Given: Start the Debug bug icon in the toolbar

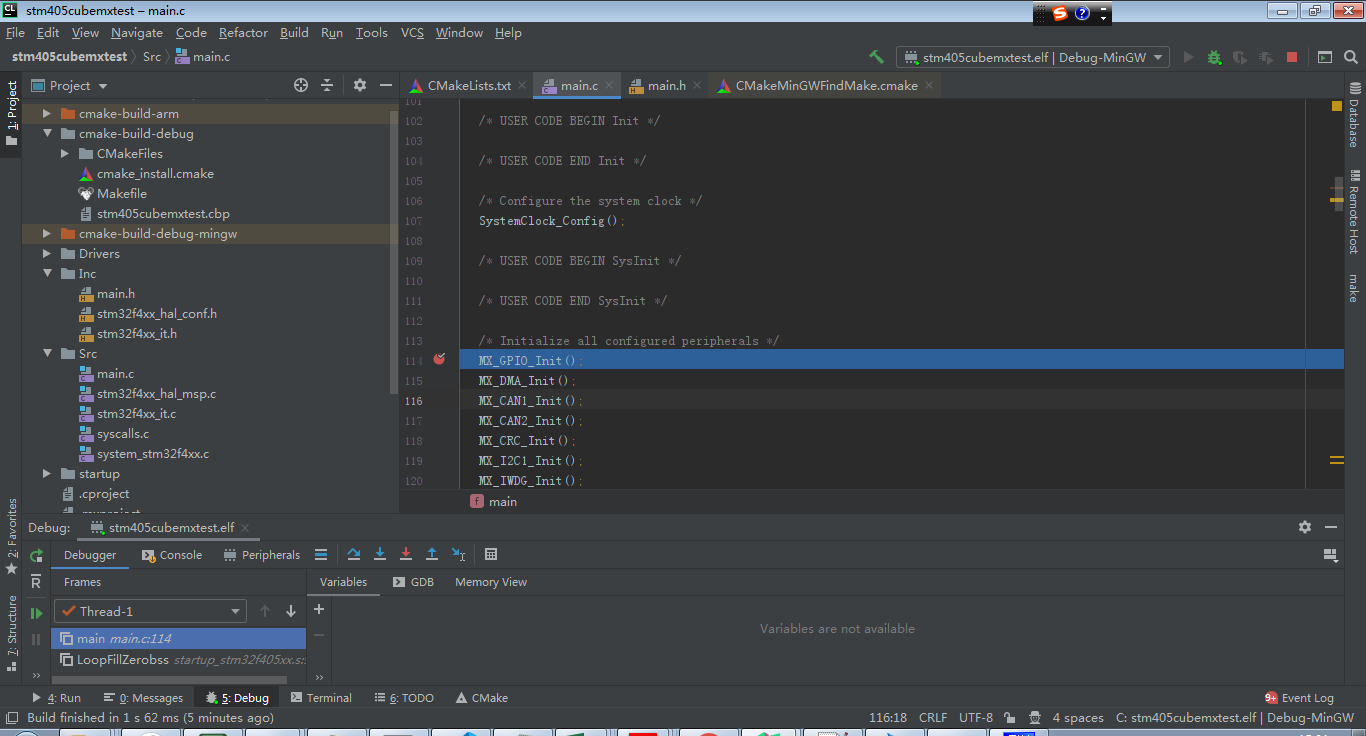Looking at the screenshot, I should 1214,57.
